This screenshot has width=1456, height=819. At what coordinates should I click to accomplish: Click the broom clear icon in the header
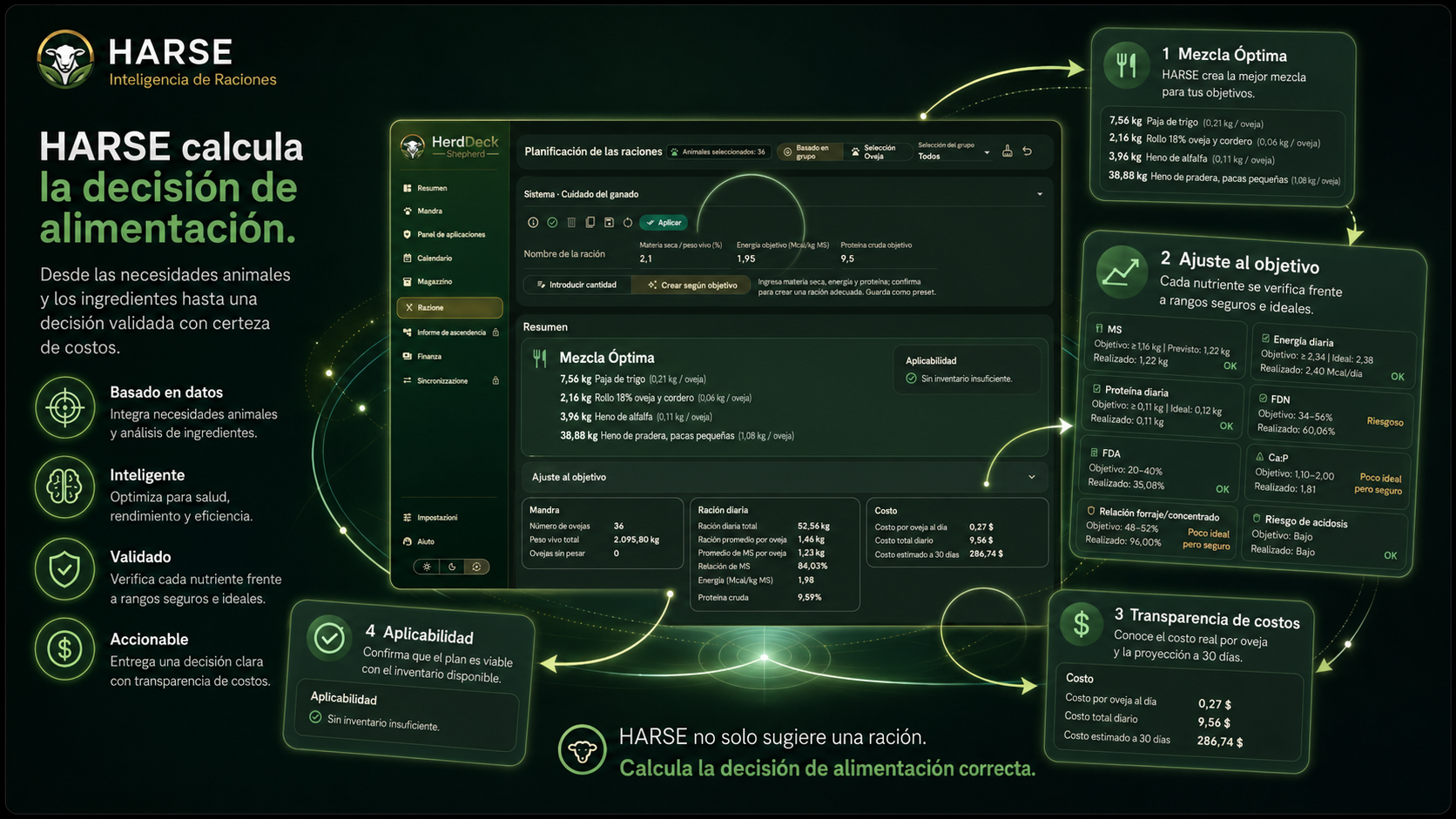click(1008, 151)
